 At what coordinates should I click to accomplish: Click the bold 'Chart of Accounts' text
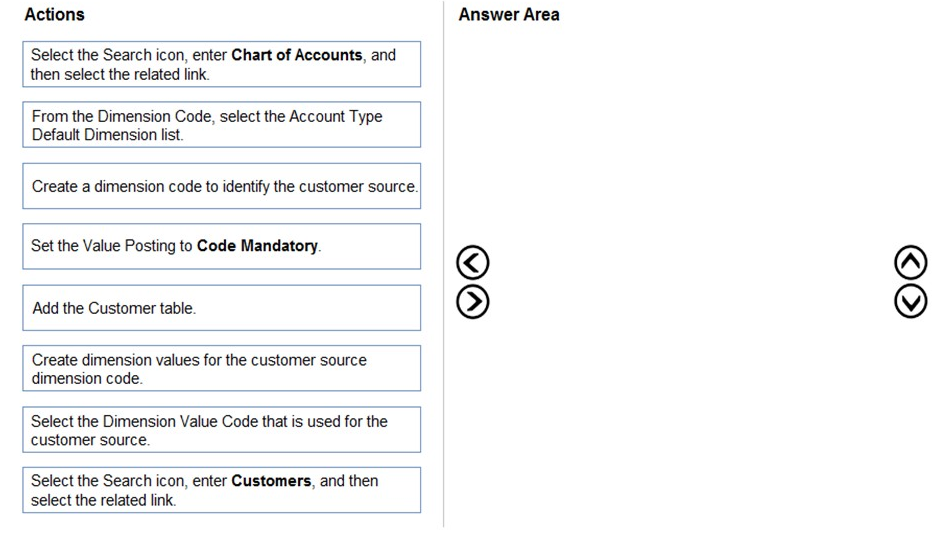point(296,55)
